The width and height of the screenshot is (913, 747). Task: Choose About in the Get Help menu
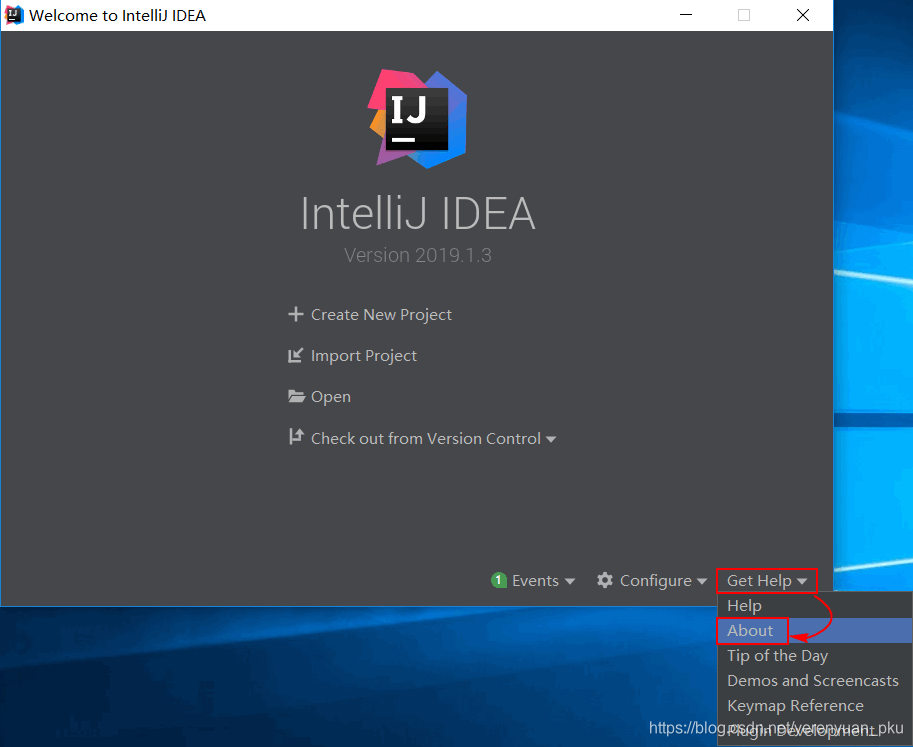[x=815, y=631]
